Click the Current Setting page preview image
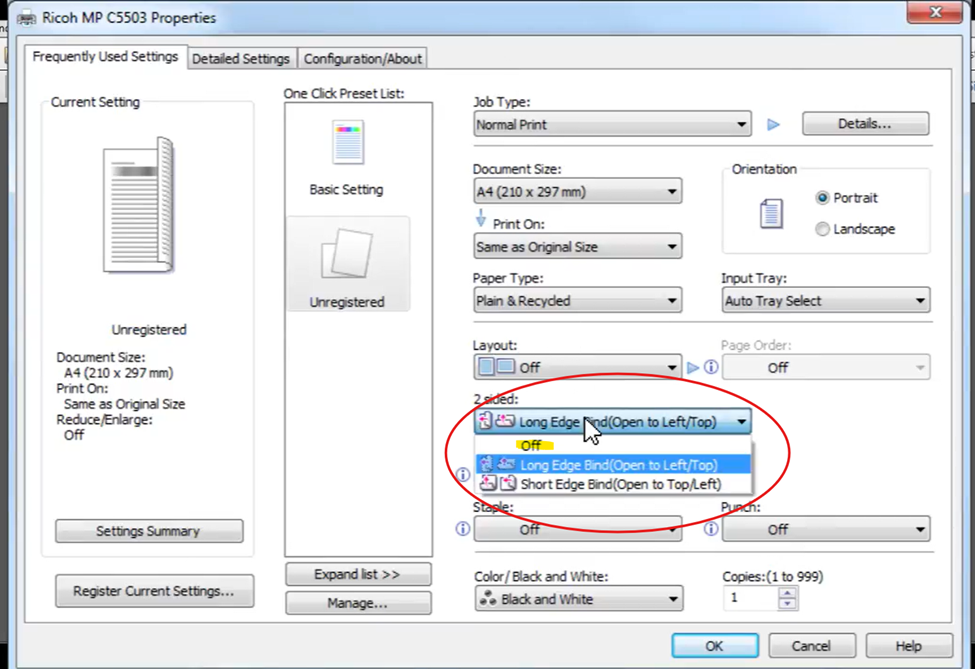The image size is (975, 669). point(138,205)
